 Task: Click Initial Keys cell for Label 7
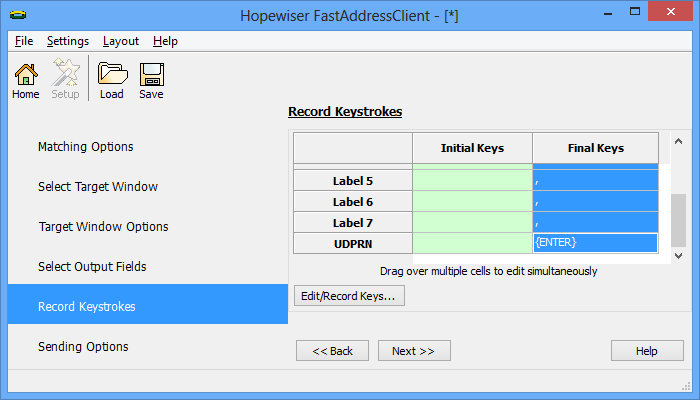pyautogui.click(x=472, y=223)
